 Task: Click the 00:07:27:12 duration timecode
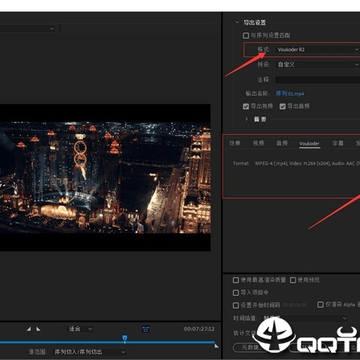pos(199,329)
